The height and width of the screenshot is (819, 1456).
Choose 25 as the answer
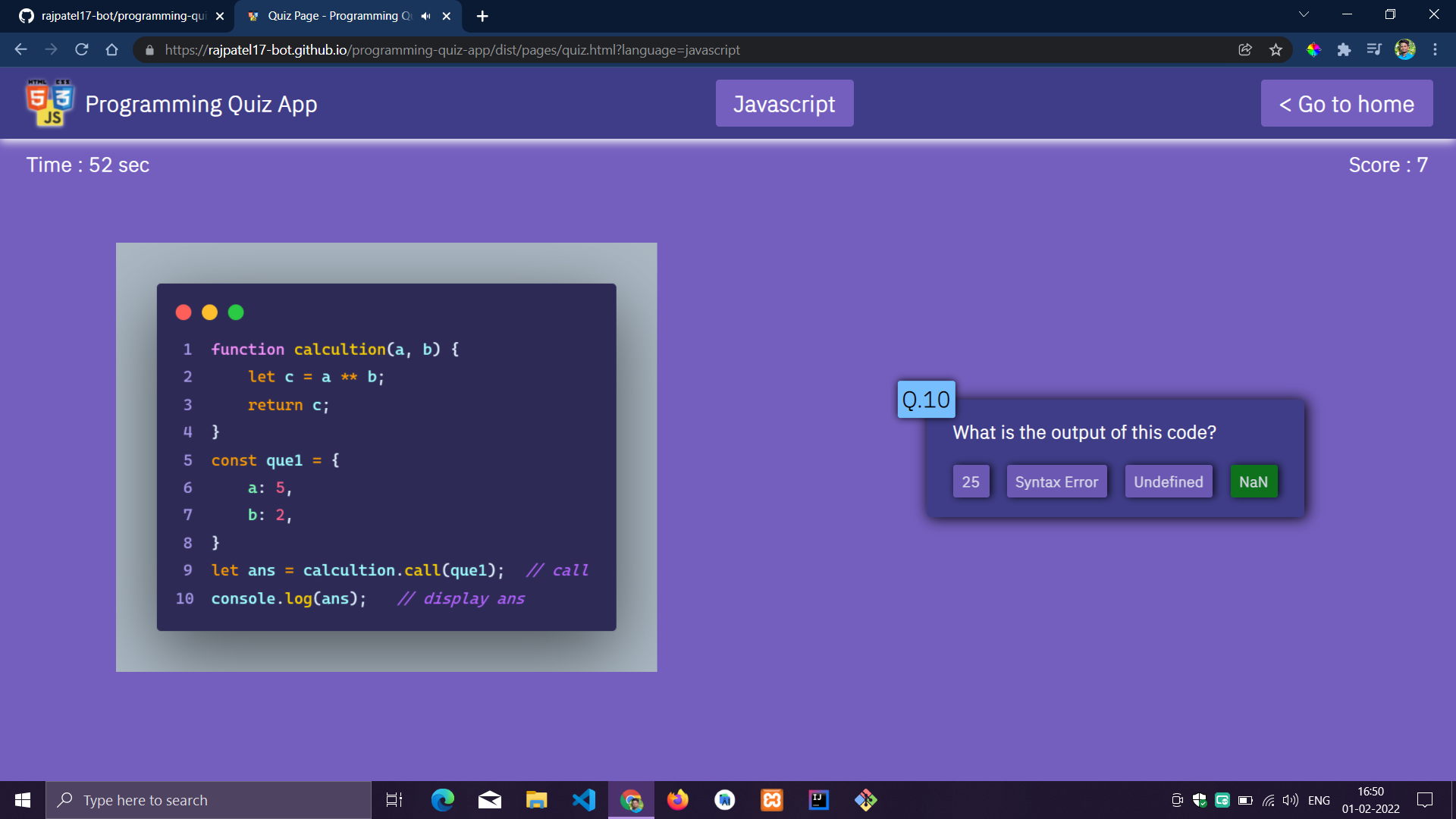coord(971,481)
